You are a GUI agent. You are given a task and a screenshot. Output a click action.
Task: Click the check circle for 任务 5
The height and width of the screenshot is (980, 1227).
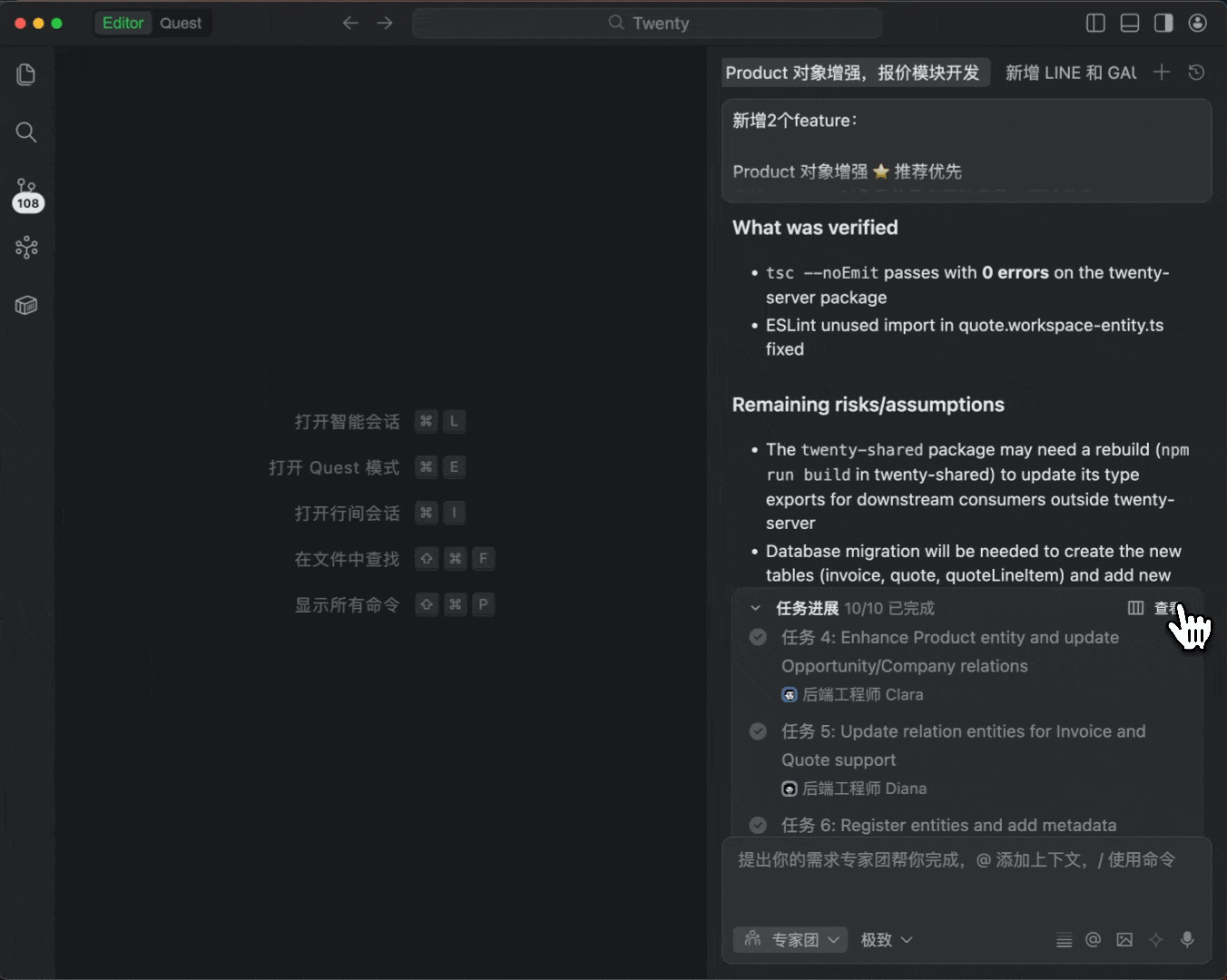click(x=758, y=731)
